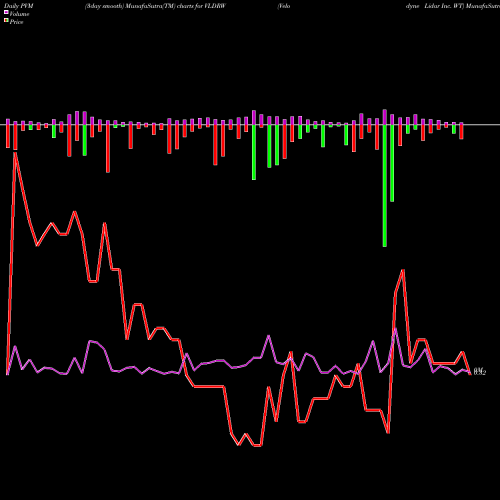Click the purple Volume legend swatch
This screenshot has width=500, height=500.
point(6,12)
